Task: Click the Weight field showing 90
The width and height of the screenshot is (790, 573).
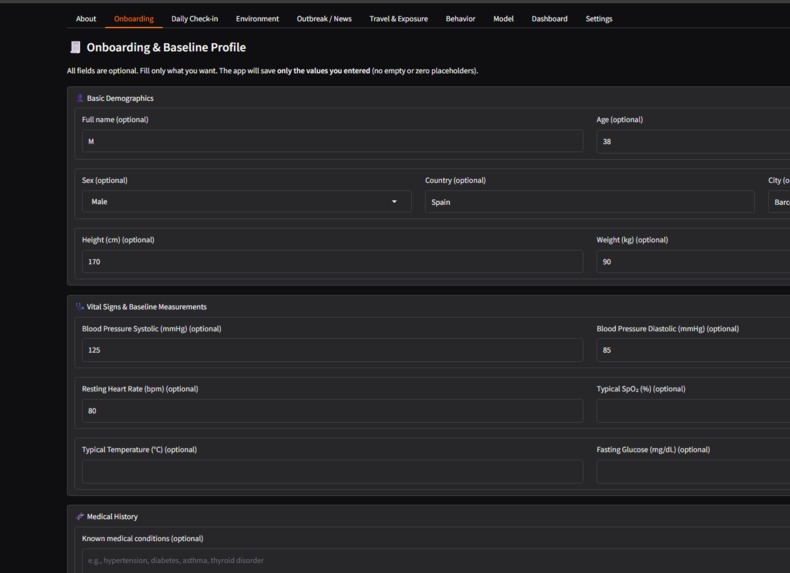Action: coord(693,262)
